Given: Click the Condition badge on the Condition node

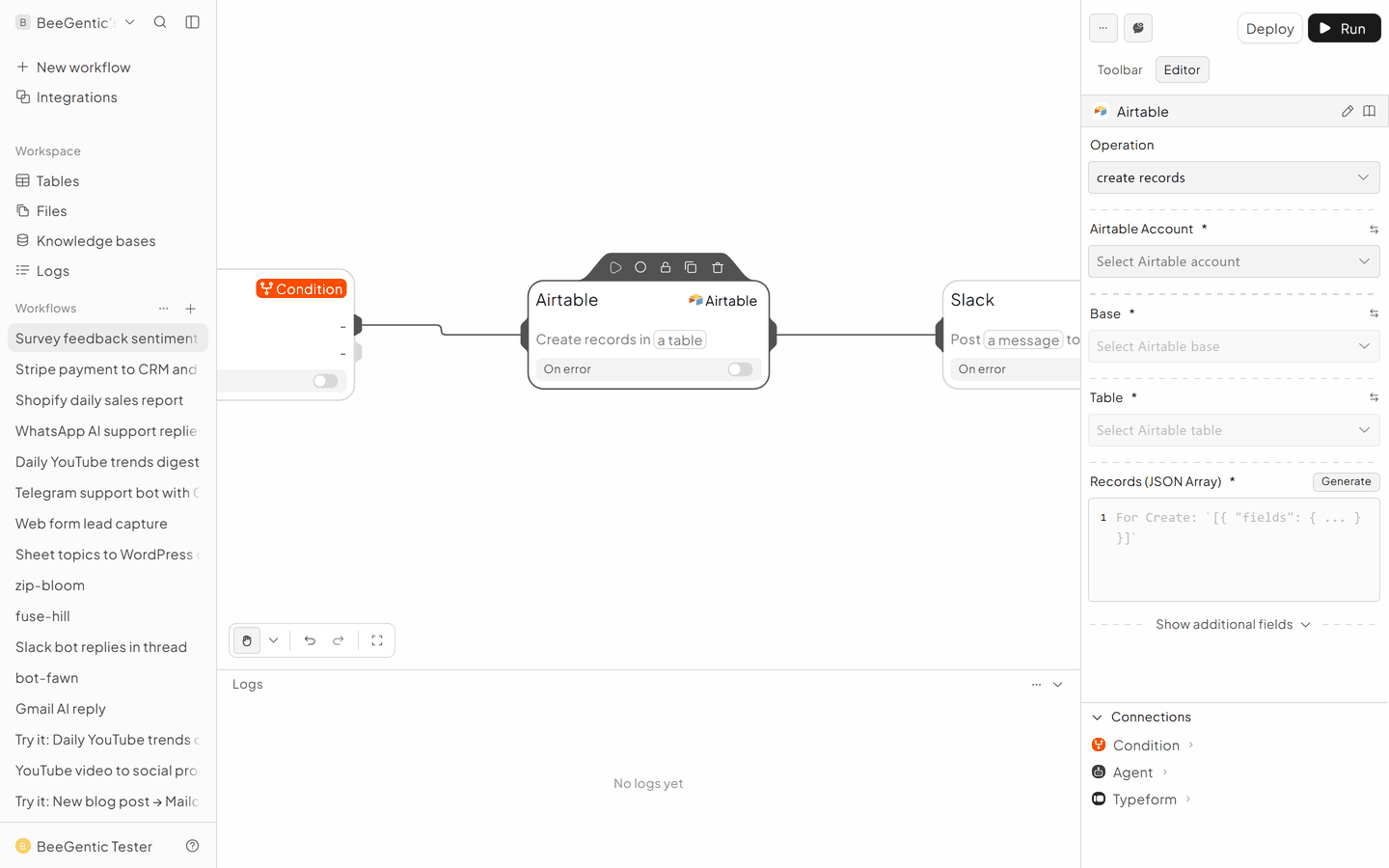Looking at the screenshot, I should 301,288.
